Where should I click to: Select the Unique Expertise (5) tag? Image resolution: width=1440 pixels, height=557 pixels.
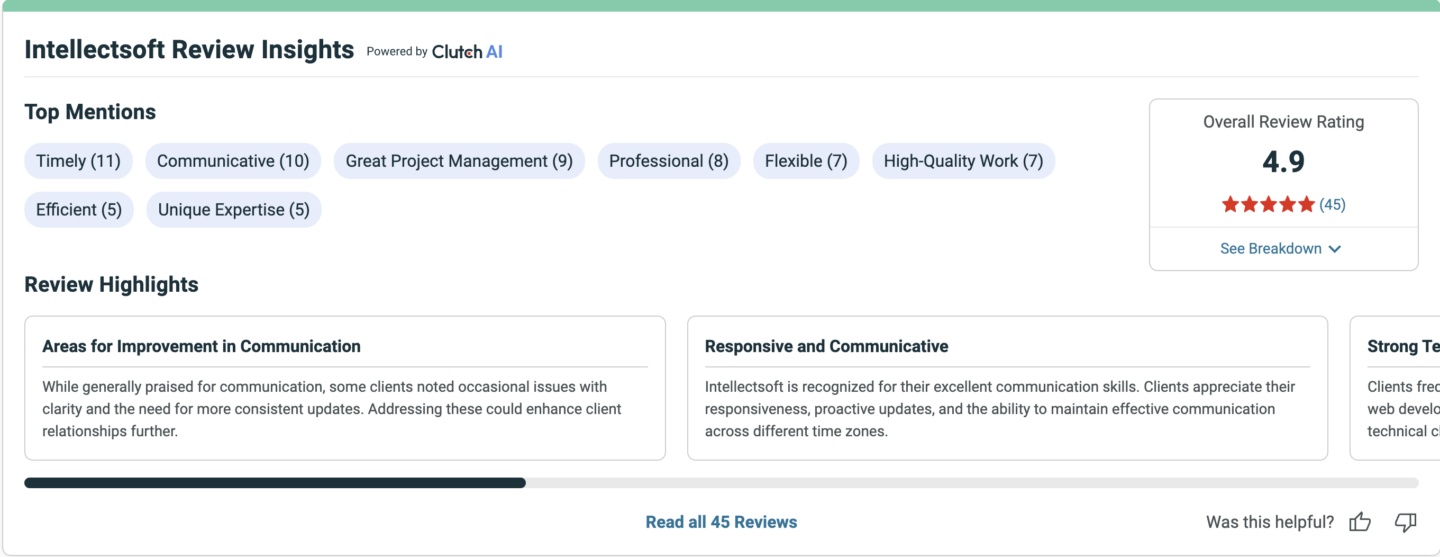tap(234, 210)
